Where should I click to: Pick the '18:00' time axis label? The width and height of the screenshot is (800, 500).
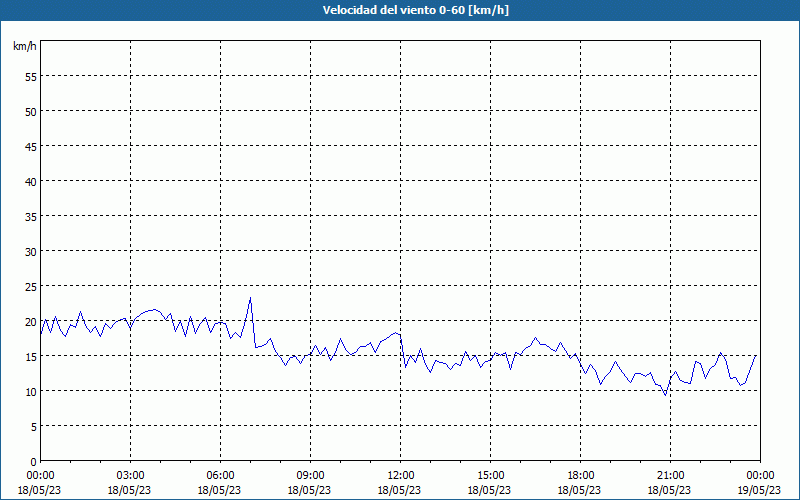[x=580, y=476]
